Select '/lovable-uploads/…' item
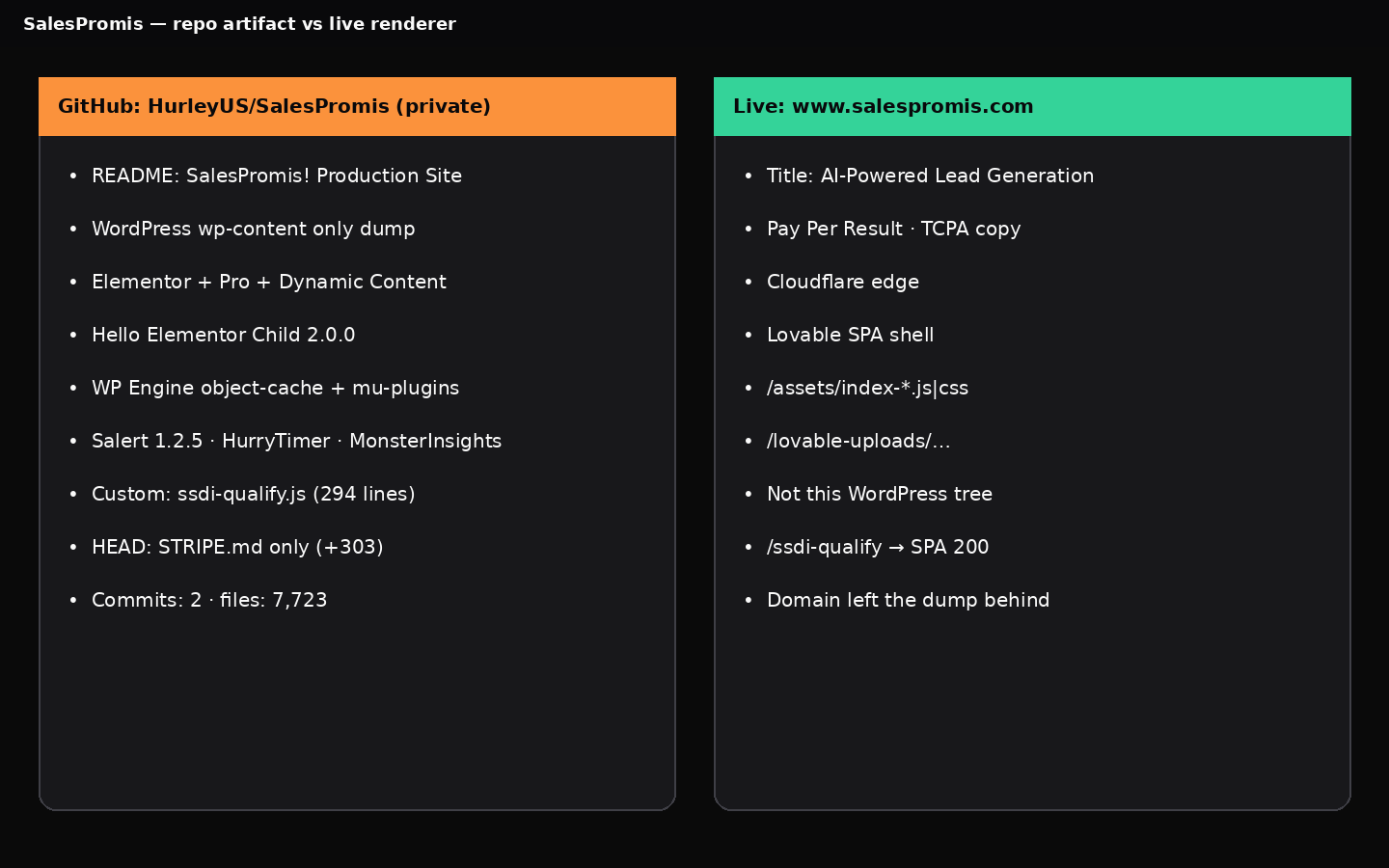Screen dimensions: 1389x868 858,441
